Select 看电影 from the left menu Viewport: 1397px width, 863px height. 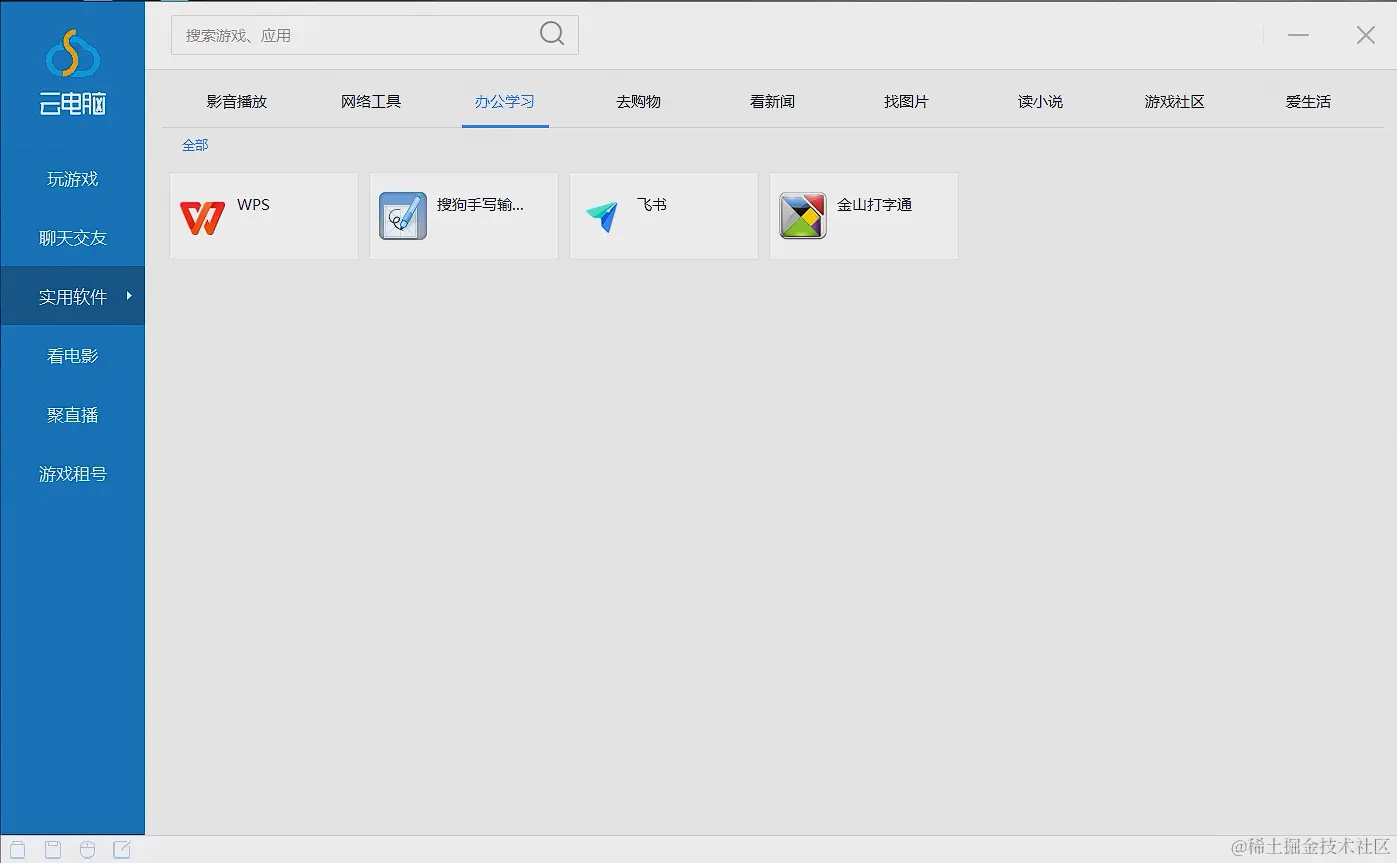(71, 355)
